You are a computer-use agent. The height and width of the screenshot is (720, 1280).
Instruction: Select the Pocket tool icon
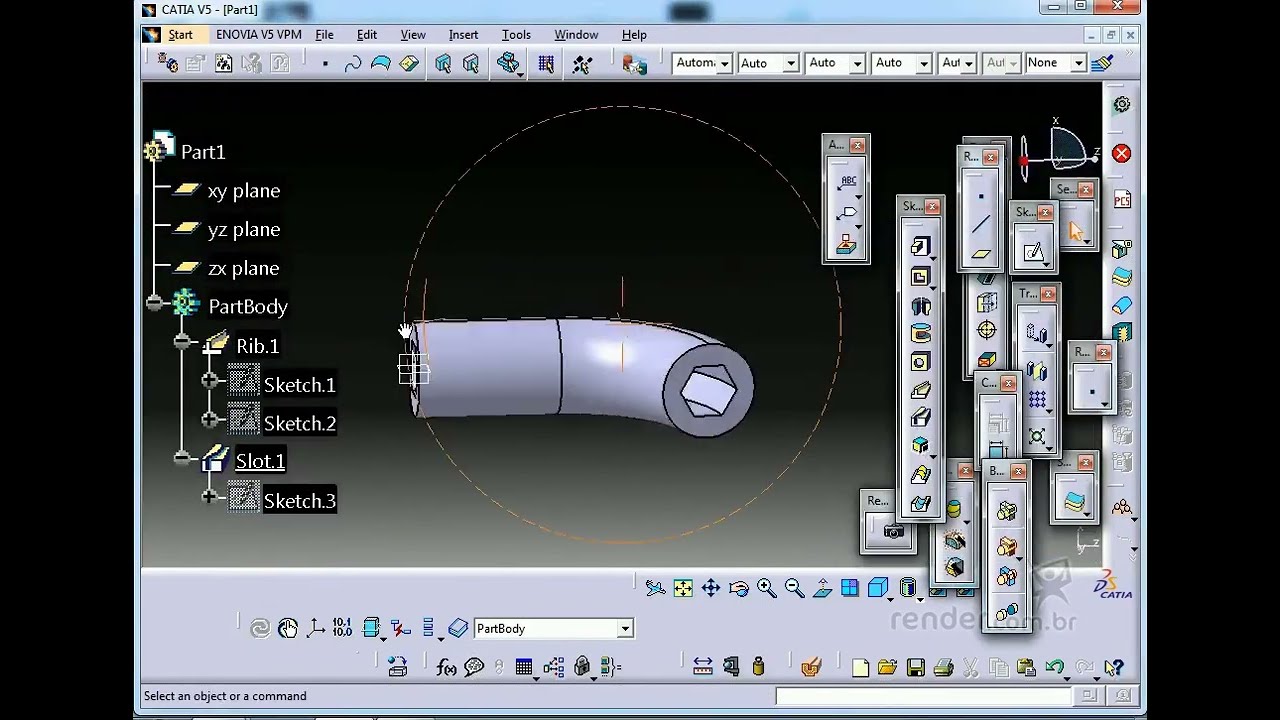pos(921,276)
